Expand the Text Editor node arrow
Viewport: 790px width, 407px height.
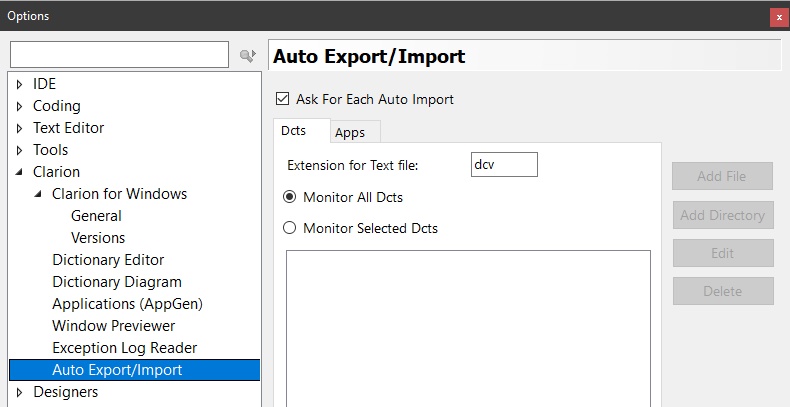tap(19, 128)
